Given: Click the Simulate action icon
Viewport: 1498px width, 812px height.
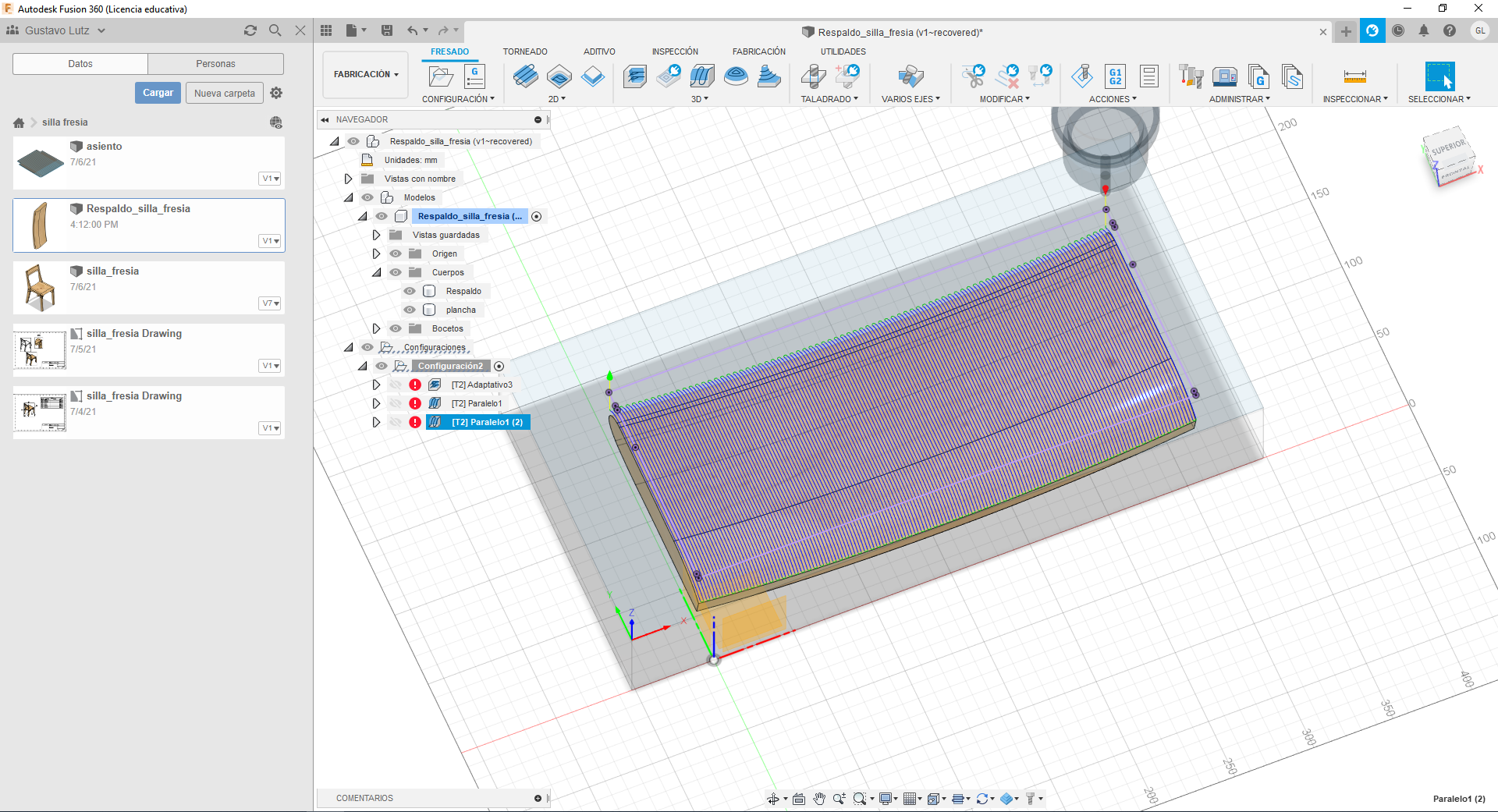Looking at the screenshot, I should click(1082, 76).
